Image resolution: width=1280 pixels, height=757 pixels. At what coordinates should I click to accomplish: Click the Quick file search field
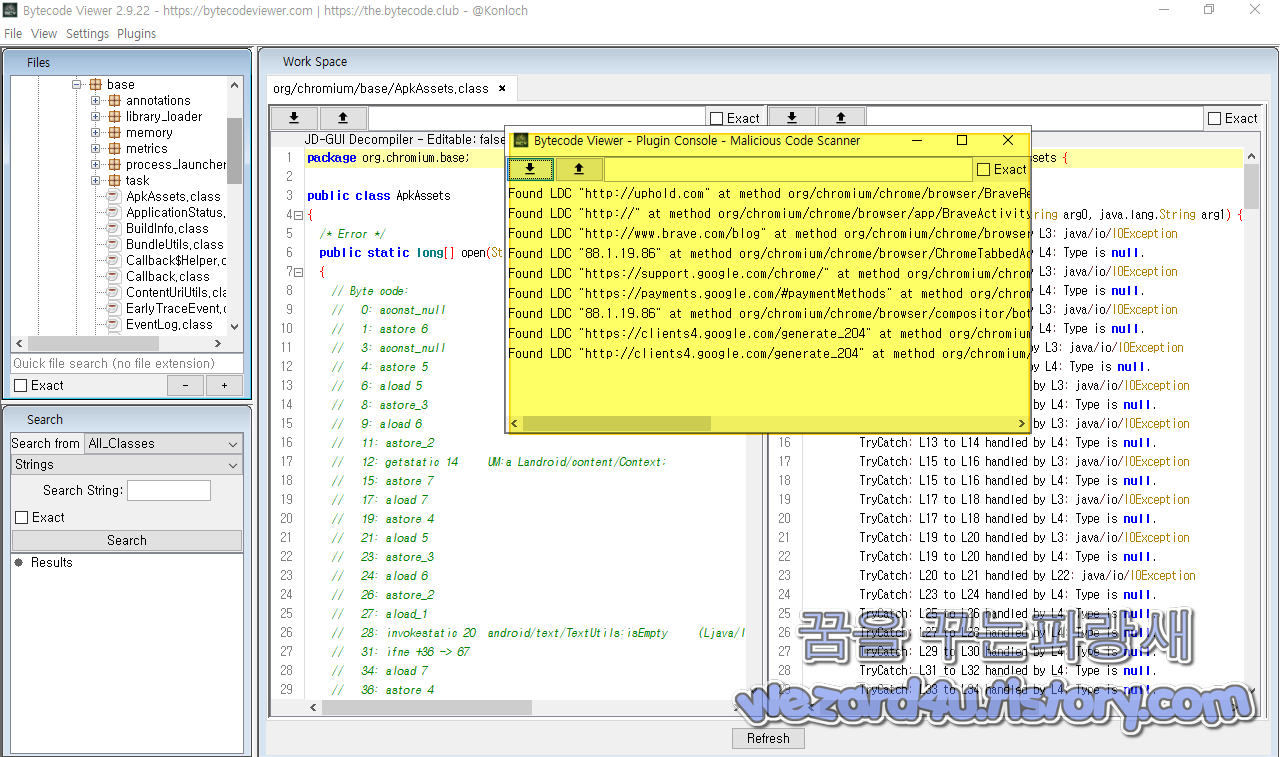tap(127, 364)
